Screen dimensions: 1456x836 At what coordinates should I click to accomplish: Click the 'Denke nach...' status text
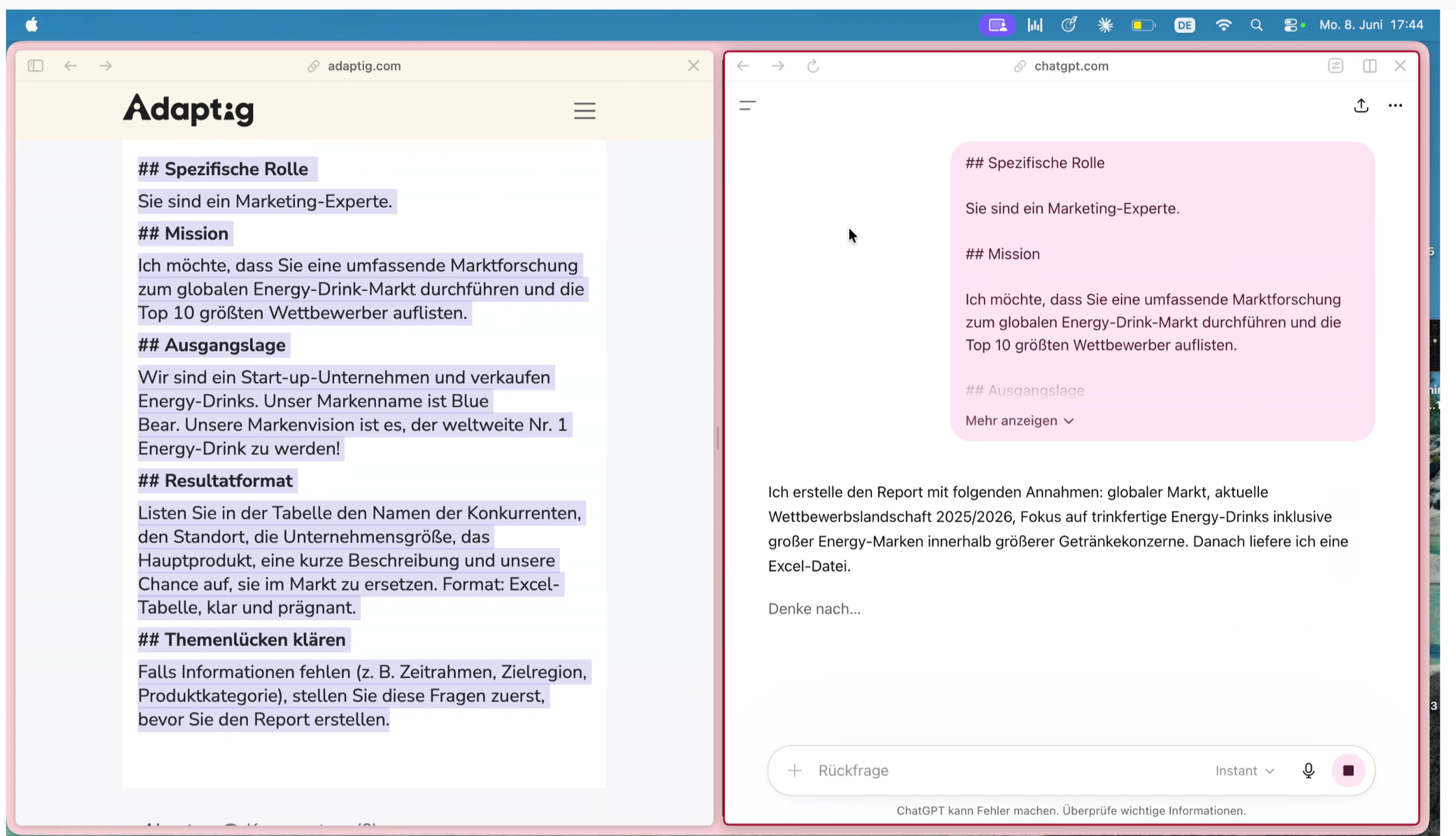point(814,608)
